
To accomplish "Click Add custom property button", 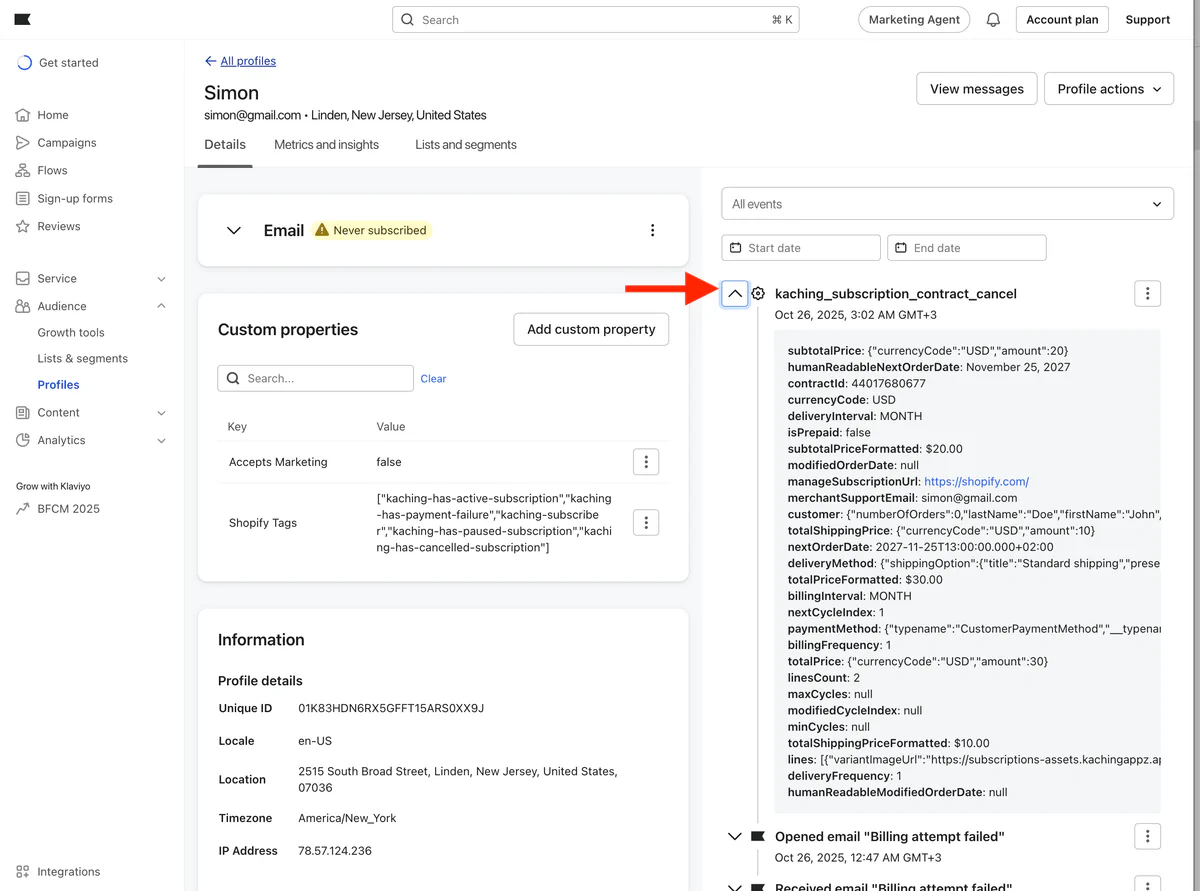I will 591,329.
